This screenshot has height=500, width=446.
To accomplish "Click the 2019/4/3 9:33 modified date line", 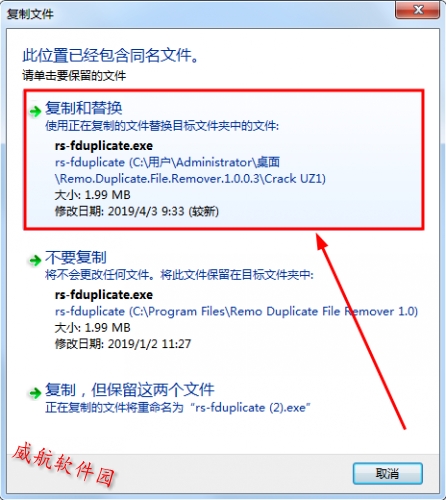I will tap(137, 211).
